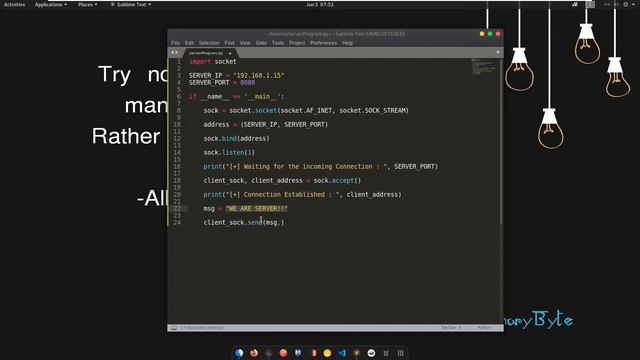Image resolution: width=640 pixels, height=360 pixels.
Task: Toggle side bar icon in status bar
Action: 174,328
